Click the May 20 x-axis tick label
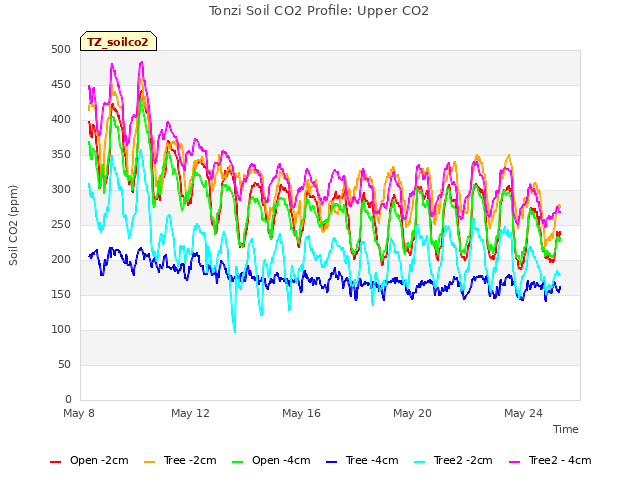 (x=412, y=413)
